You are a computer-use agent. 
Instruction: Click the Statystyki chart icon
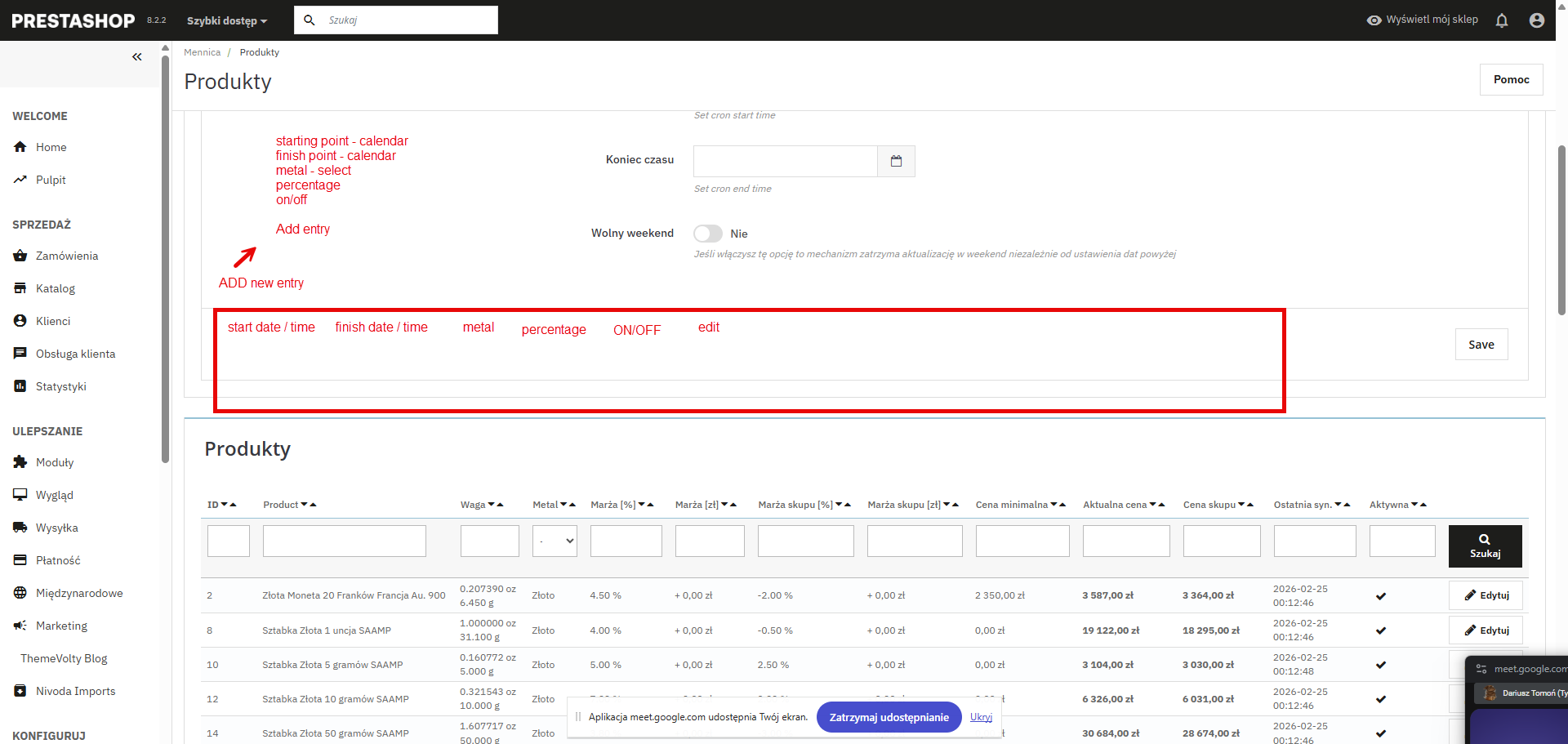coord(20,386)
